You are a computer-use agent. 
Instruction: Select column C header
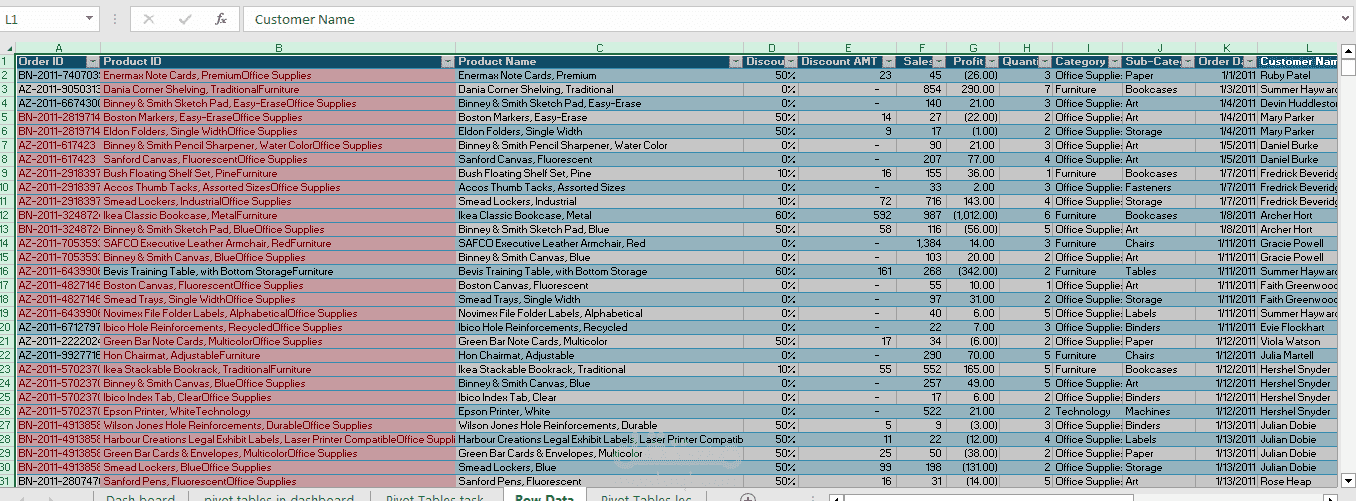point(599,48)
